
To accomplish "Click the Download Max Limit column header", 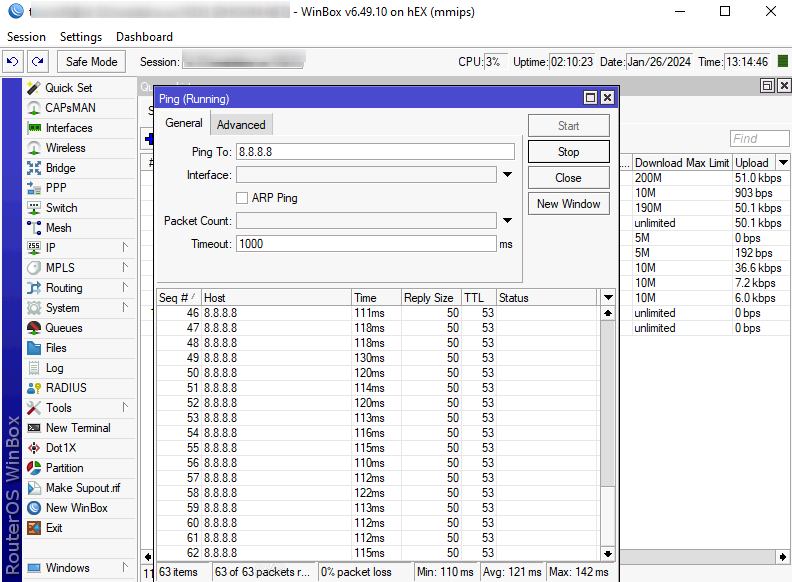I will (x=681, y=163).
